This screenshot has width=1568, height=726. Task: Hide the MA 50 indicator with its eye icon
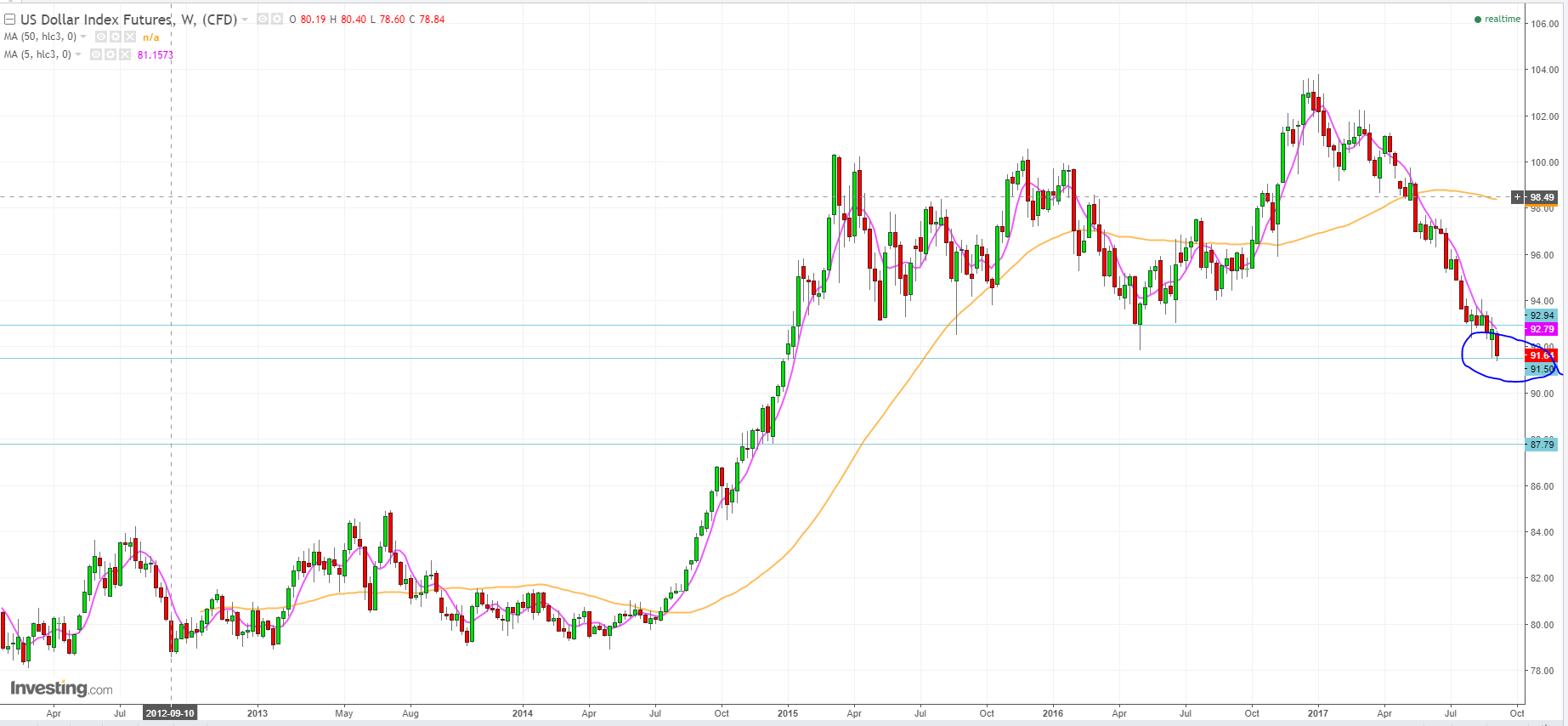coord(101,37)
